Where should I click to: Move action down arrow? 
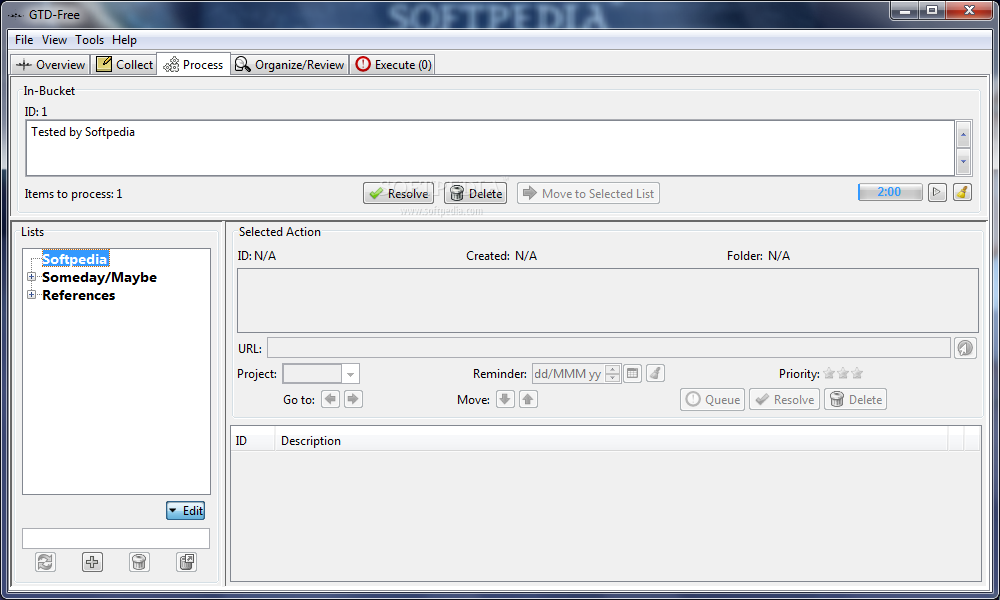tap(505, 399)
